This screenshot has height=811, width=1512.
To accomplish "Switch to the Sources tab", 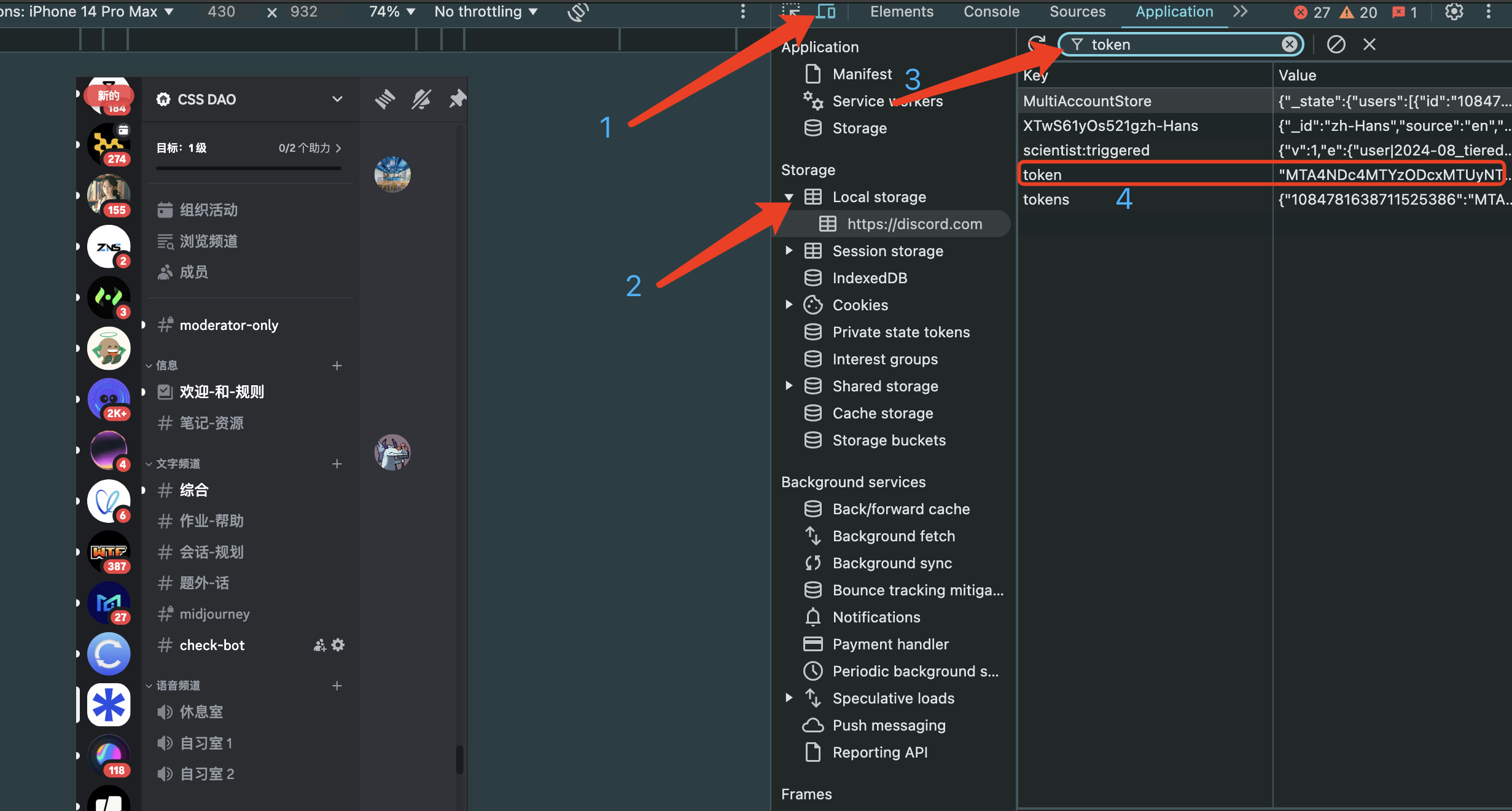I will click(1077, 12).
